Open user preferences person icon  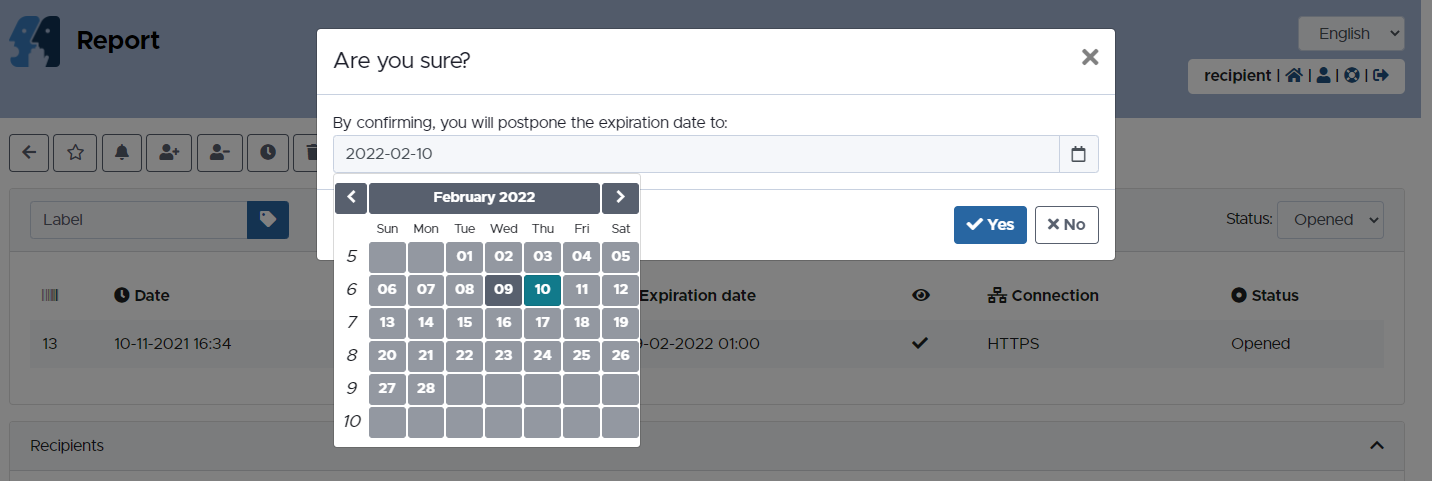[x=1323, y=75]
